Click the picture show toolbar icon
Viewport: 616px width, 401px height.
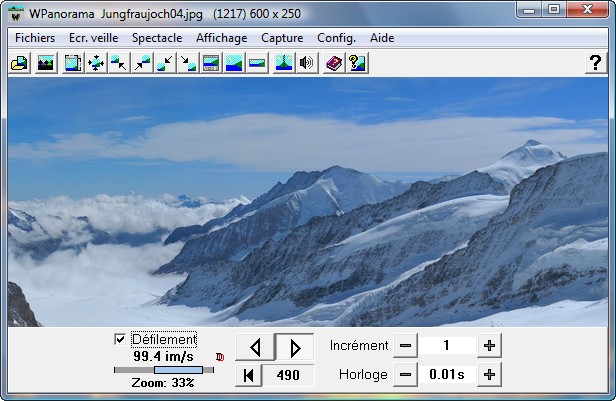pyautogui.click(x=46, y=63)
